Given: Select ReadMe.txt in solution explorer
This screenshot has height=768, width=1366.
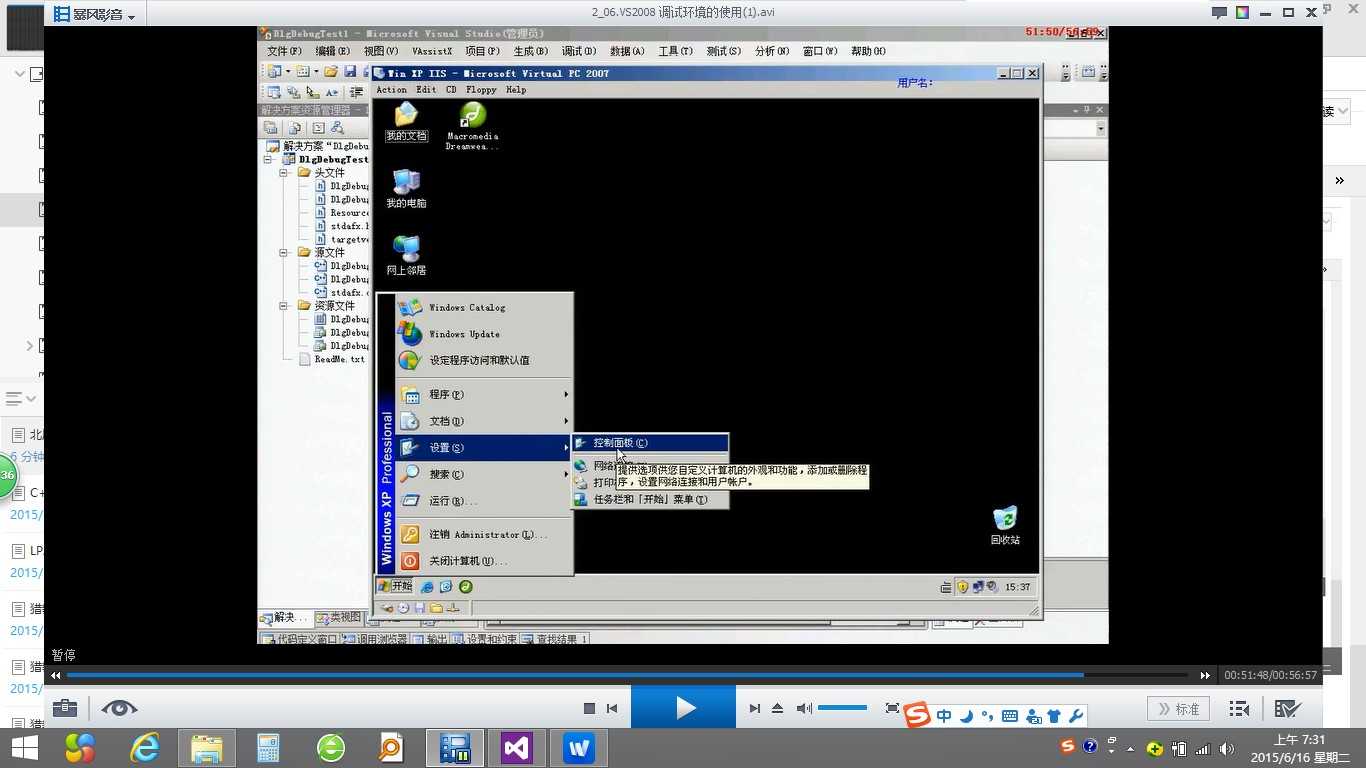Looking at the screenshot, I should pos(339,359).
